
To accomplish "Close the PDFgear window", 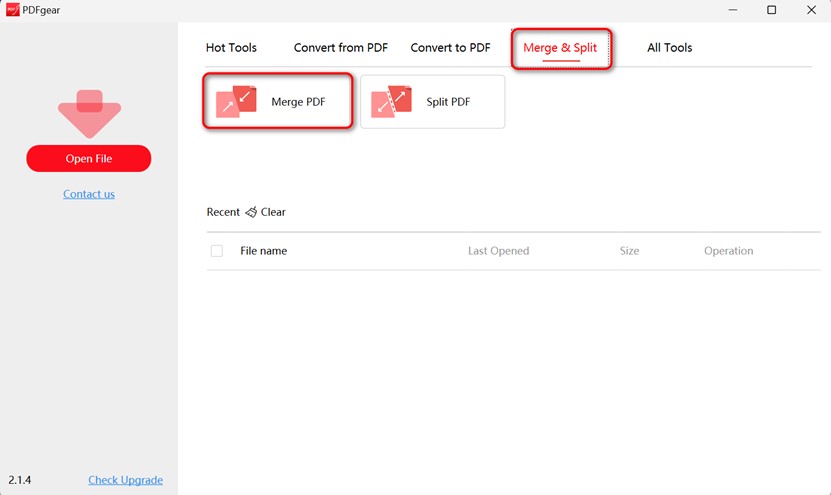I will [x=811, y=10].
